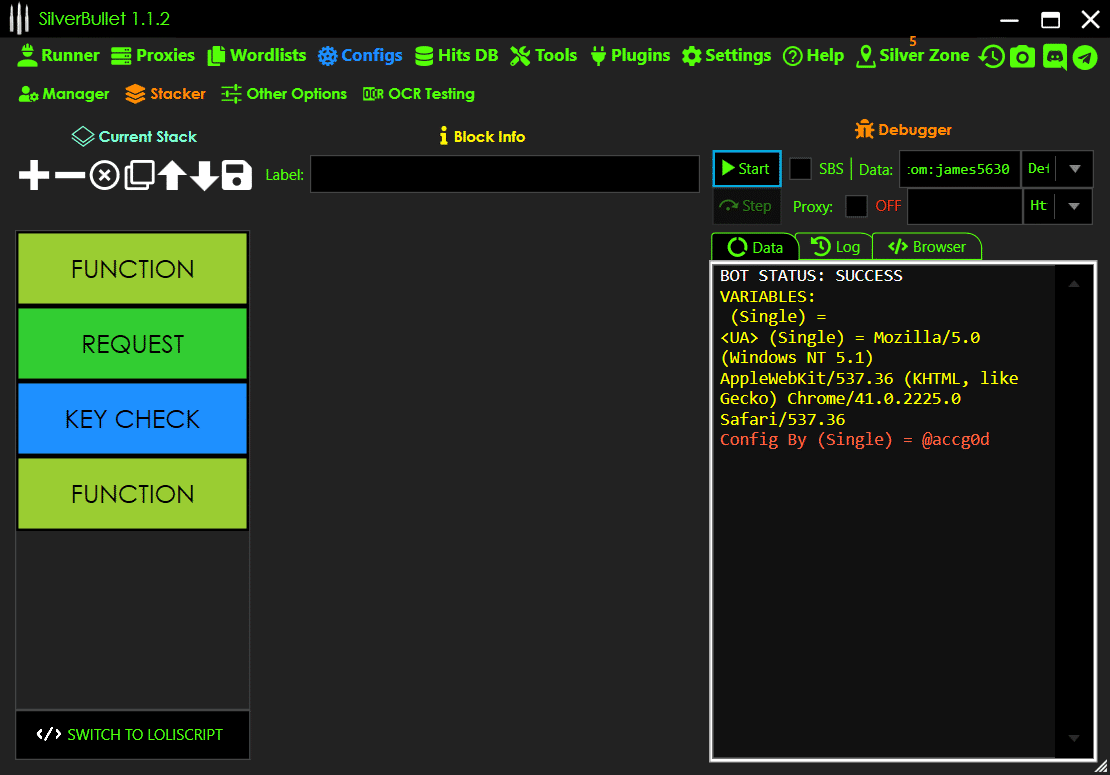Start the debugger
1110x775 pixels.
tap(747, 168)
